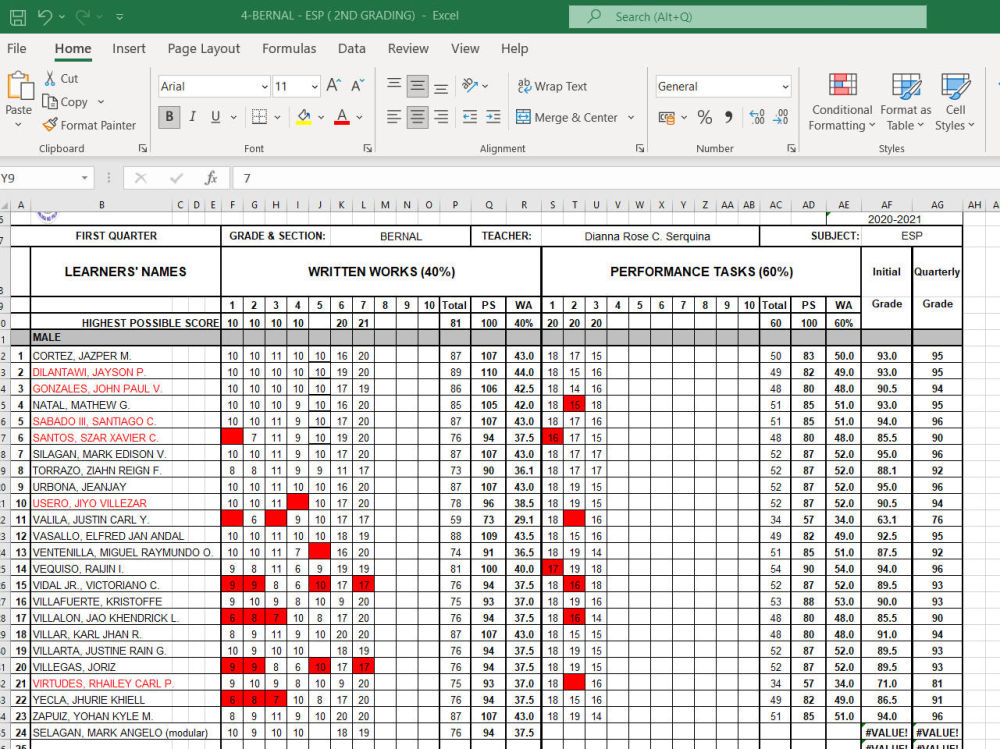
Task: Switch to the Formulas tab
Action: (x=289, y=48)
